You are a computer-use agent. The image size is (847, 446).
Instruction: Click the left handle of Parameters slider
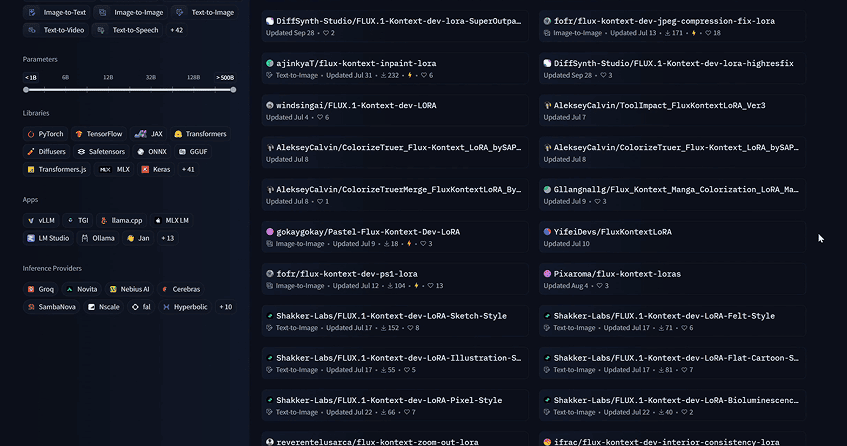(26, 90)
